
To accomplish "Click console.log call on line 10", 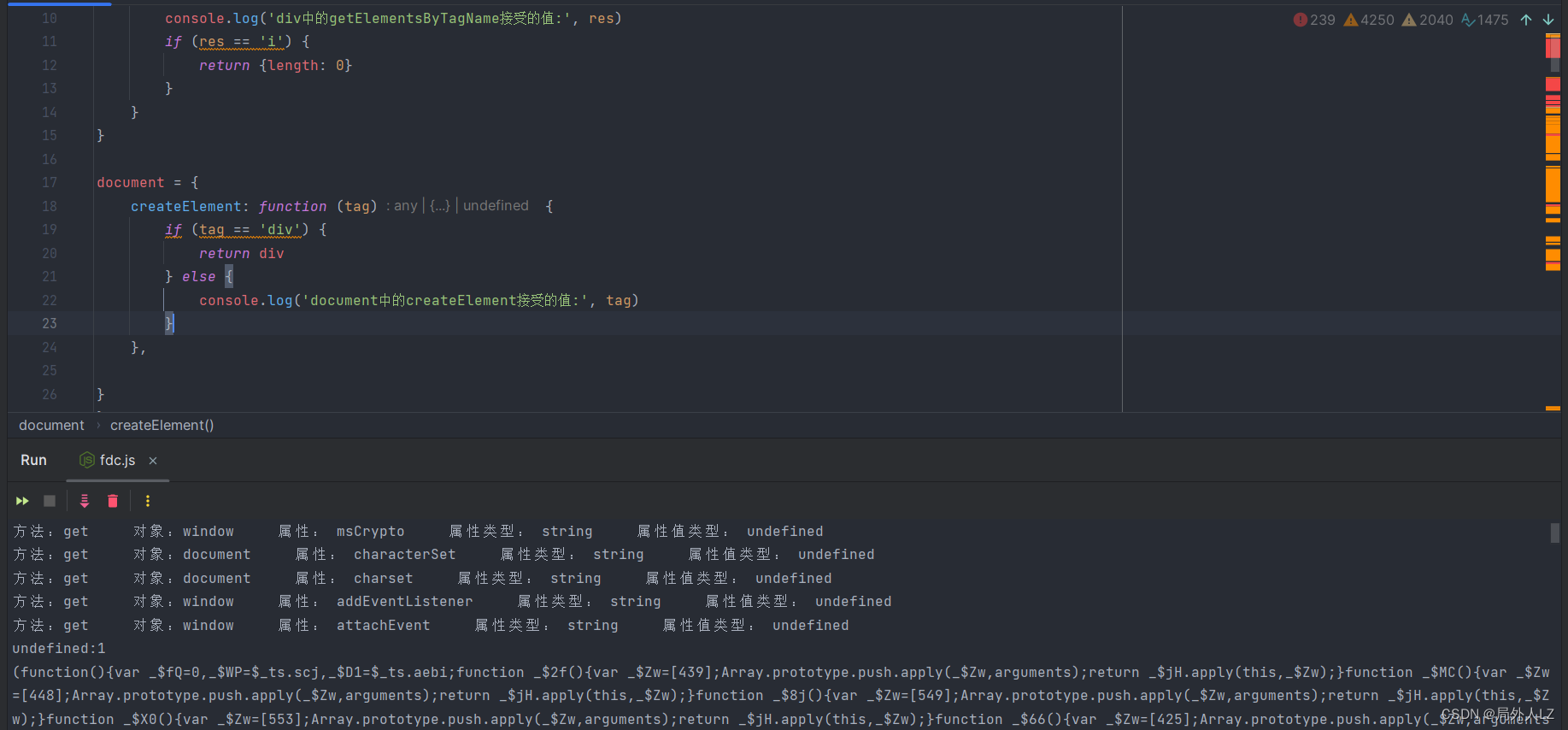I will point(393,18).
